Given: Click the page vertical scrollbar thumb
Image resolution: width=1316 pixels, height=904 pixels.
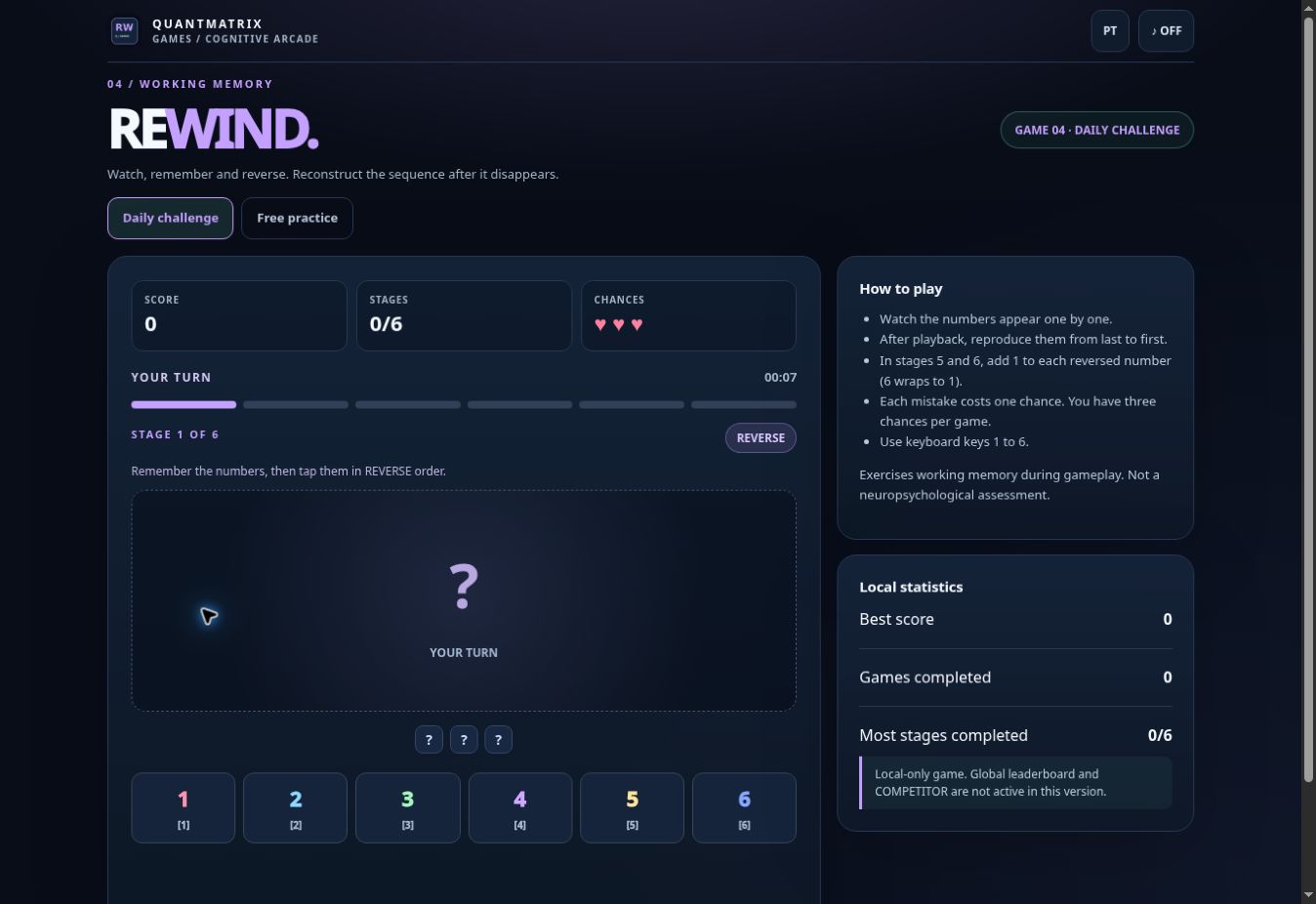Looking at the screenshot, I should pyautogui.click(x=1308, y=399).
